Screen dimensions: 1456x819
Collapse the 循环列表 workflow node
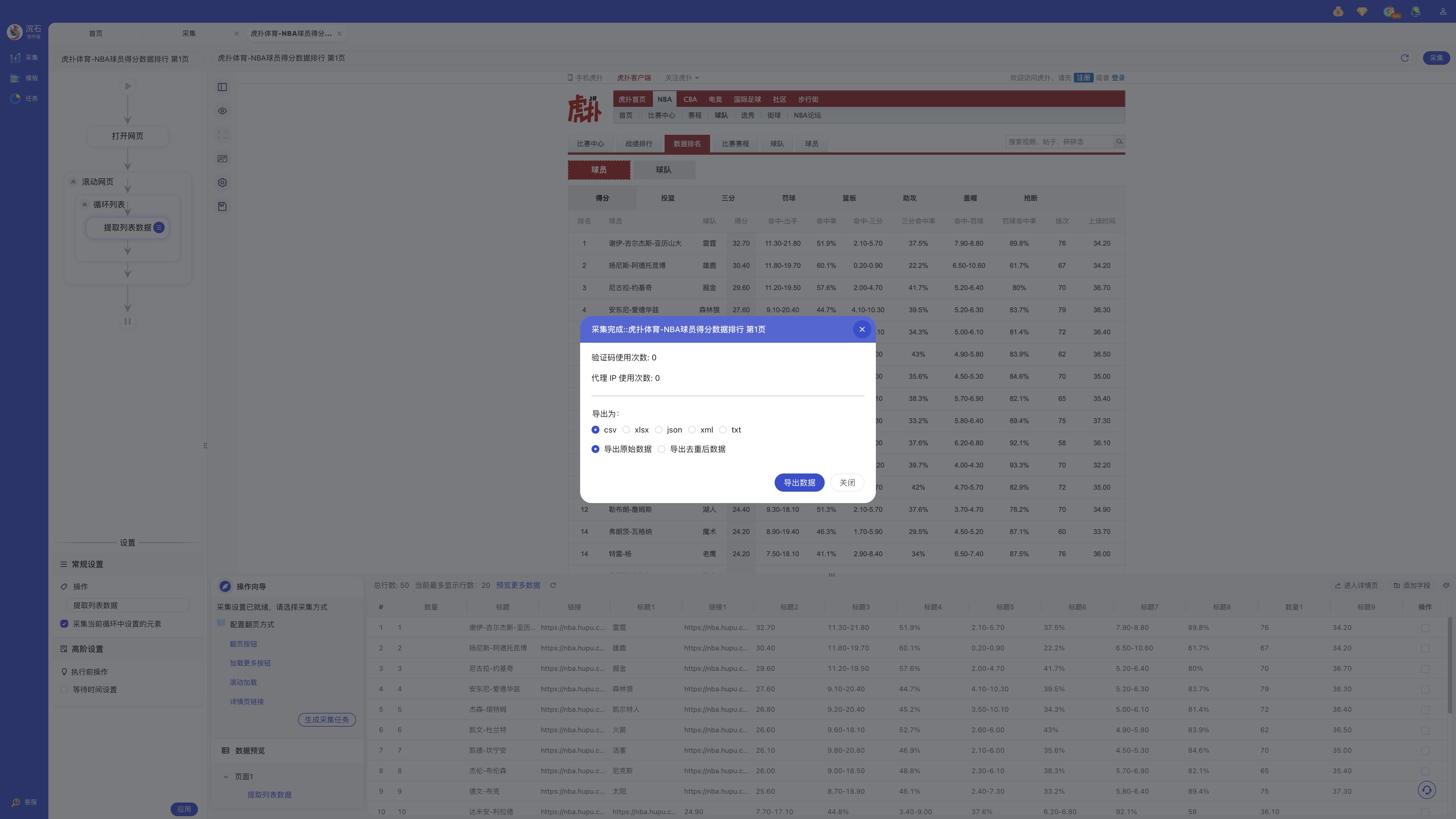(x=85, y=205)
